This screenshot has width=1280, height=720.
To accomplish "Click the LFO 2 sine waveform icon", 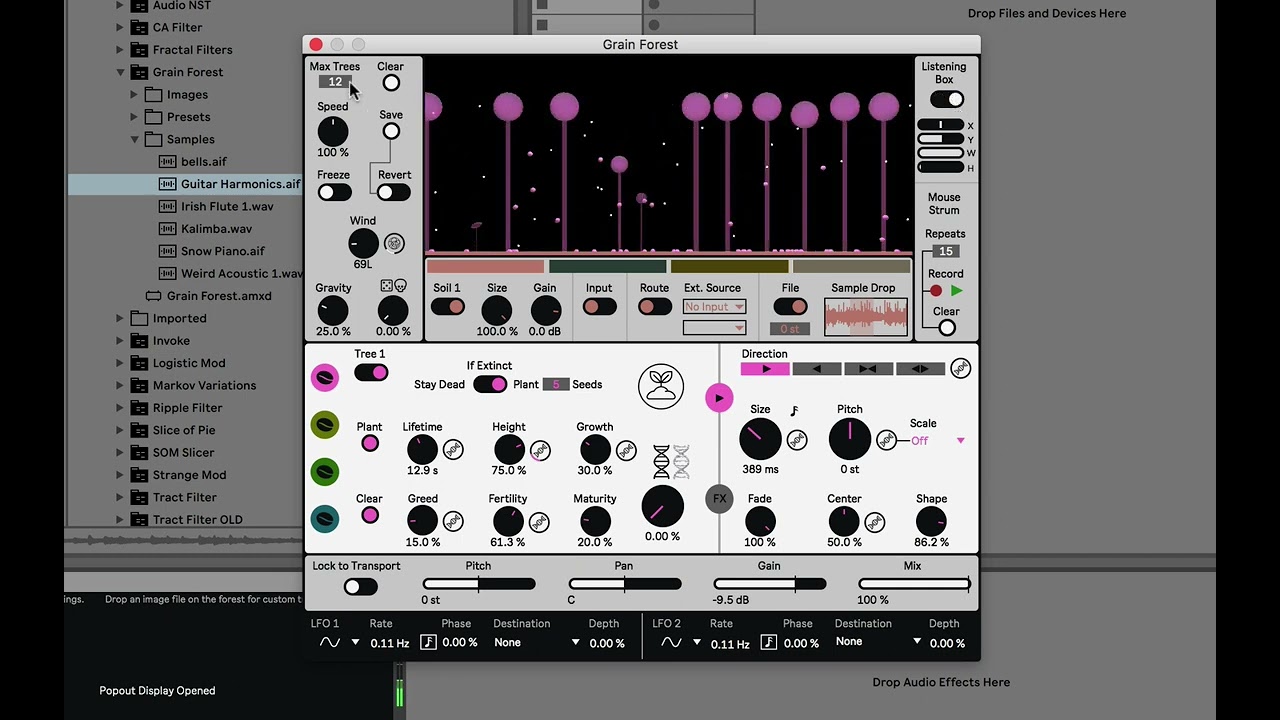I will 671,643.
